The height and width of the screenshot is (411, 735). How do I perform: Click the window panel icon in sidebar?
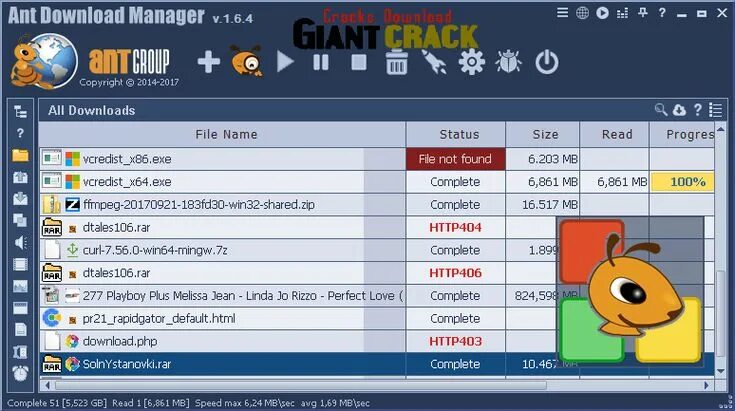[x=20, y=308]
